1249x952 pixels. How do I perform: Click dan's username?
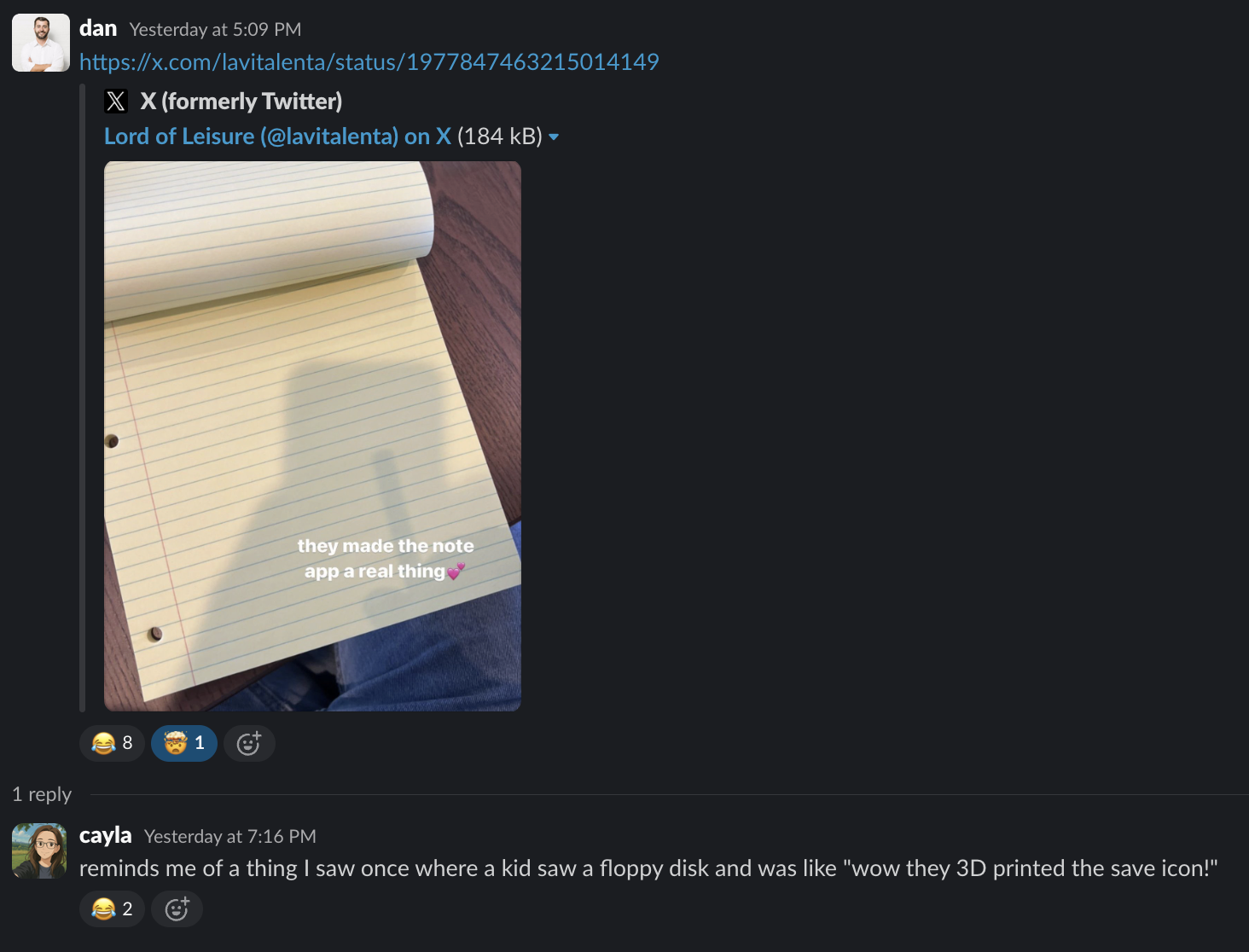point(98,28)
